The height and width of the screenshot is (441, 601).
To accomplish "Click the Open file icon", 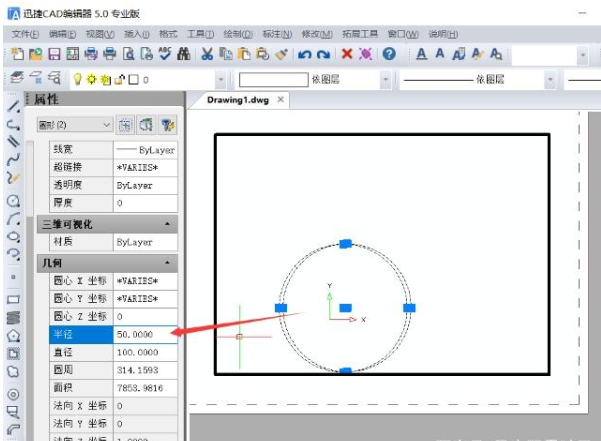I will (36, 54).
